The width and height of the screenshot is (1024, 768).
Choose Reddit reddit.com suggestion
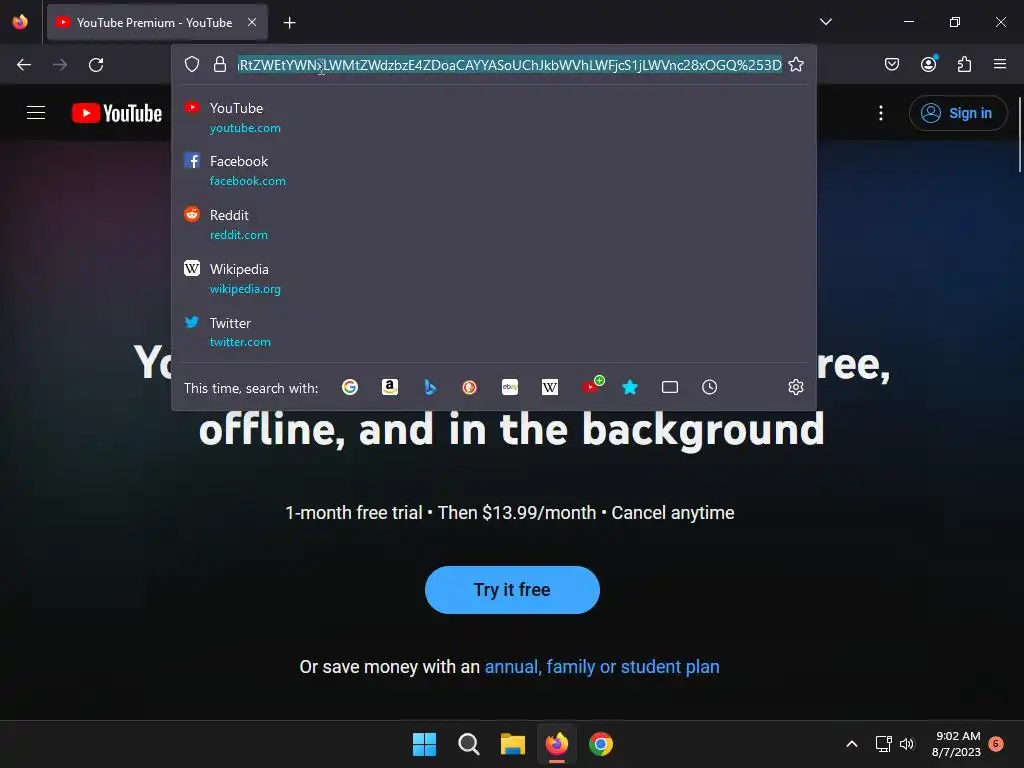493,225
